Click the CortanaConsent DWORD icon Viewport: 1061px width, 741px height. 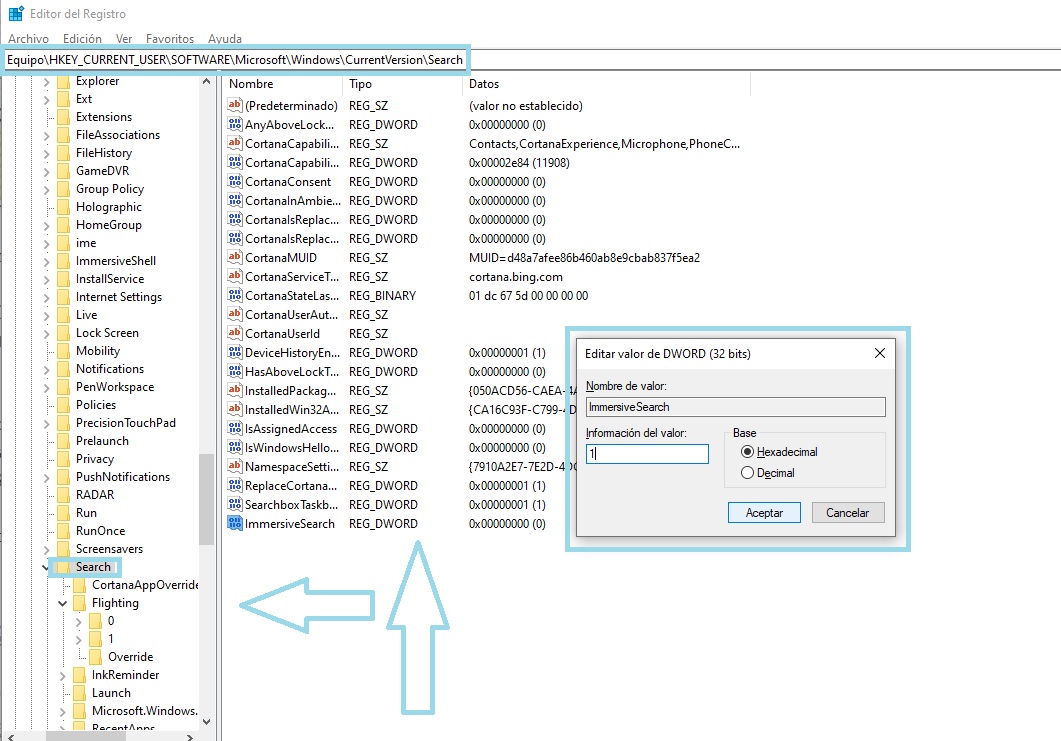coord(235,181)
